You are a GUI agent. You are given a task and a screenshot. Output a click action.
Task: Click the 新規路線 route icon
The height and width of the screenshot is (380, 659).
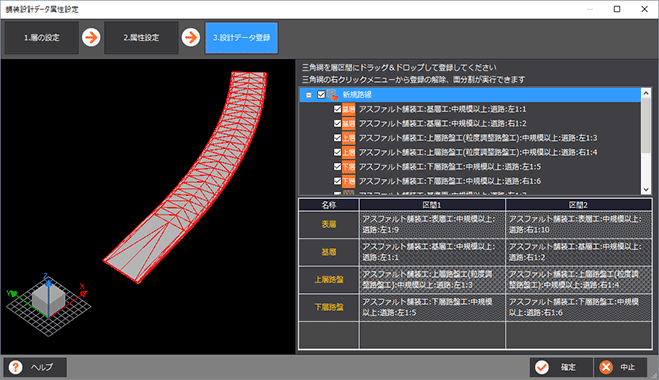click(332, 95)
